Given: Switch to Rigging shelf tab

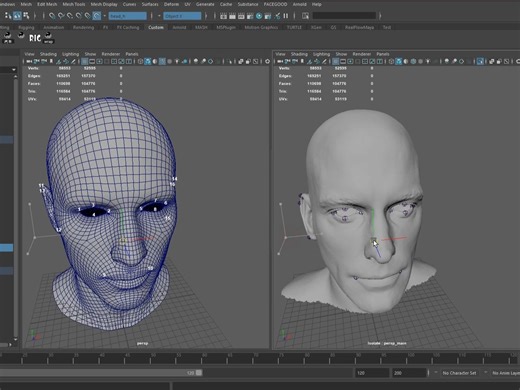Looking at the screenshot, I should 26,27.
